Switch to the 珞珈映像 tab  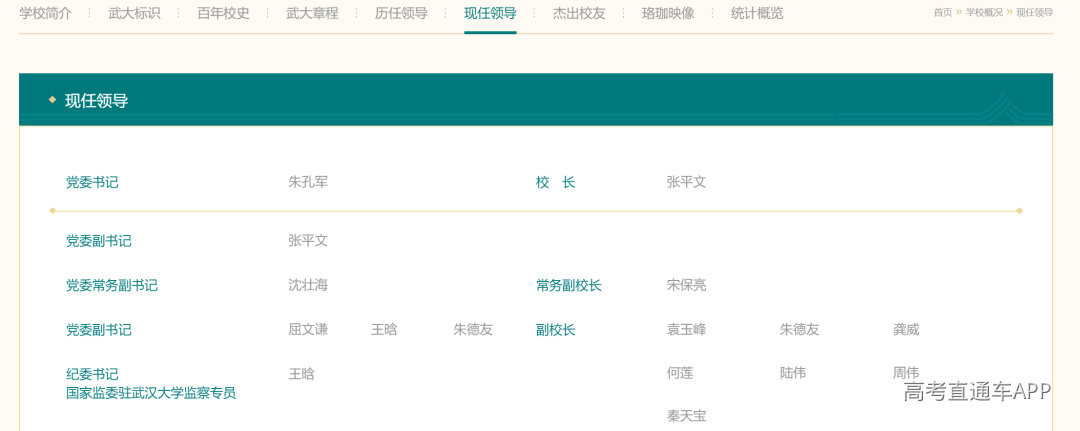(x=668, y=13)
